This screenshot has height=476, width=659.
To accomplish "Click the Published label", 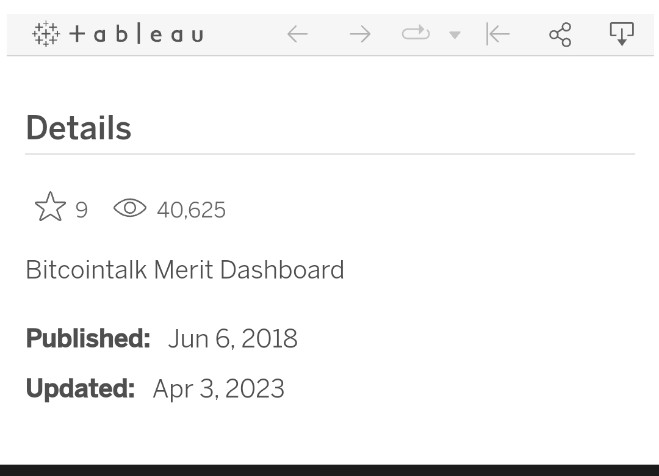I will pyautogui.click(x=88, y=338).
